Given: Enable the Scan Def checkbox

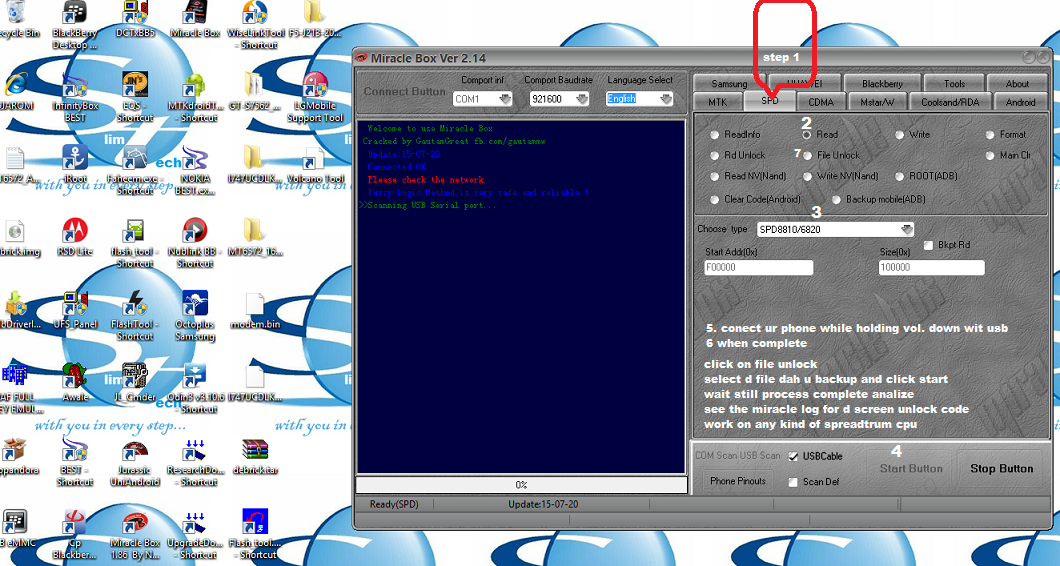Looking at the screenshot, I should (x=793, y=482).
